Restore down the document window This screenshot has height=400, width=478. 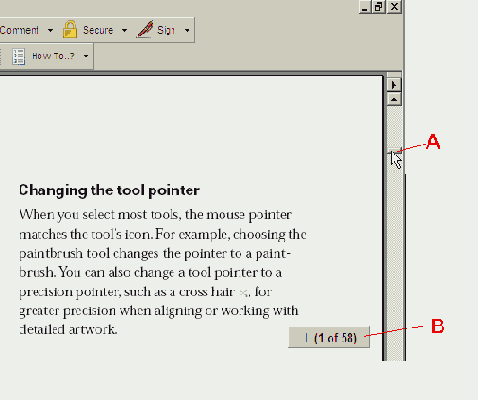[x=379, y=7]
